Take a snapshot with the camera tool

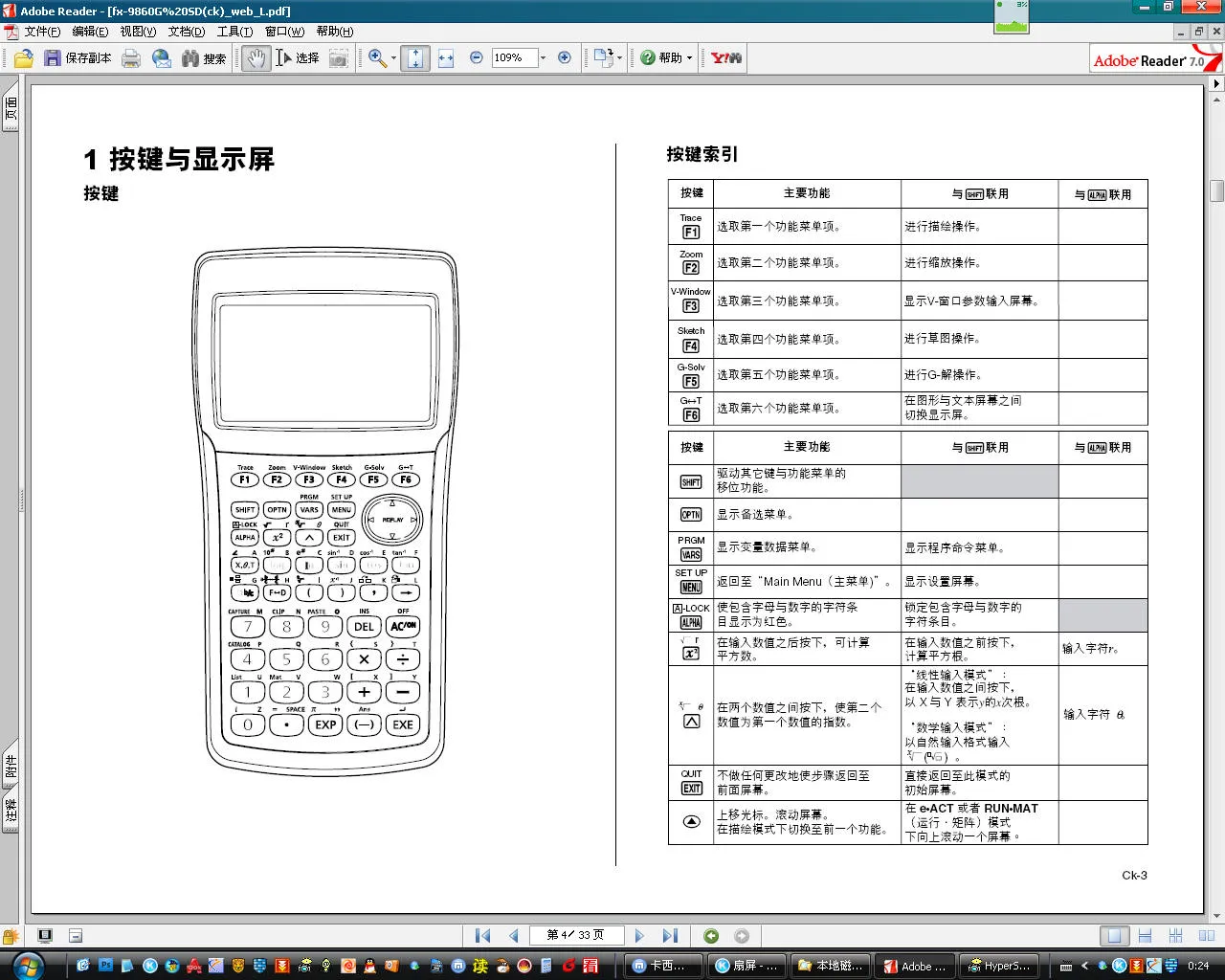(x=338, y=57)
